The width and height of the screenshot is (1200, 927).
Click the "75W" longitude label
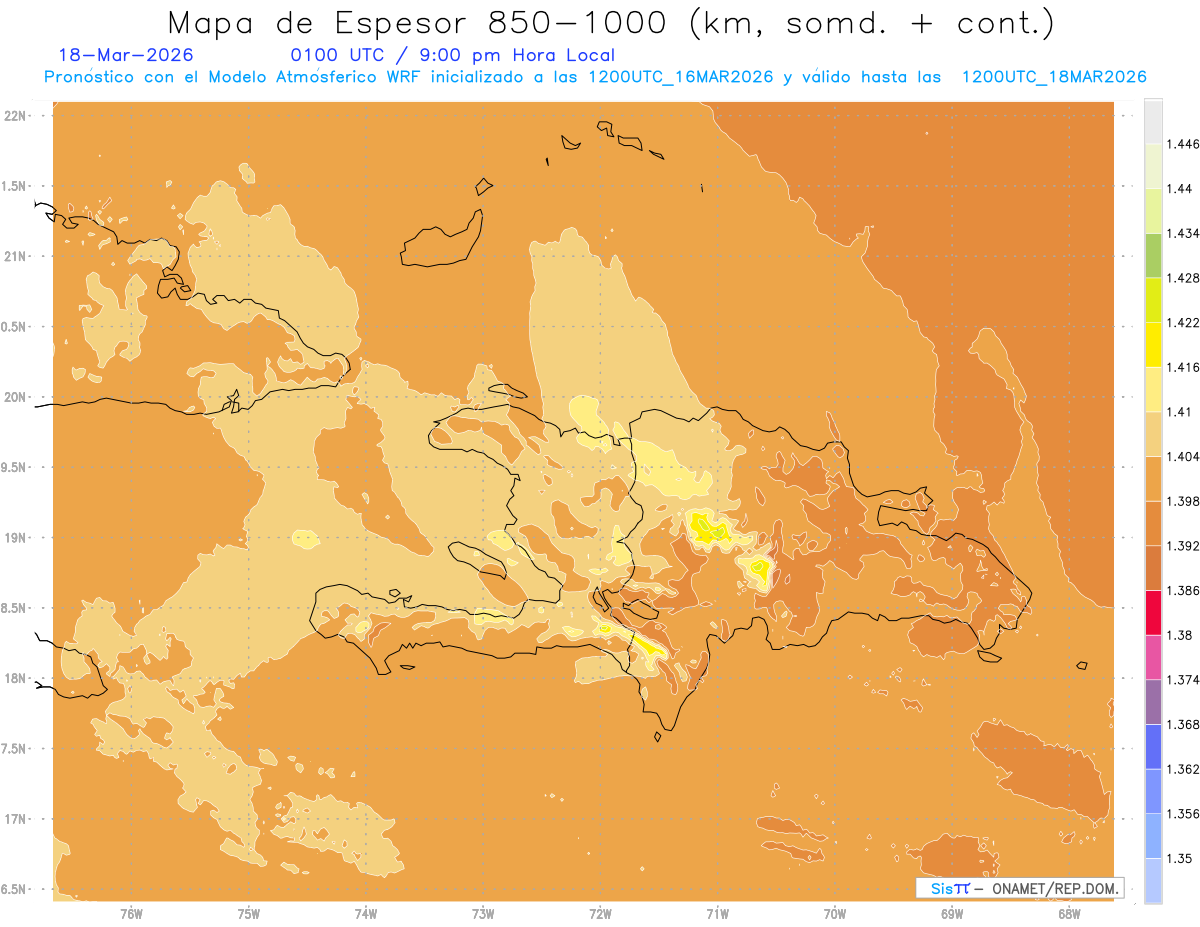point(249,913)
